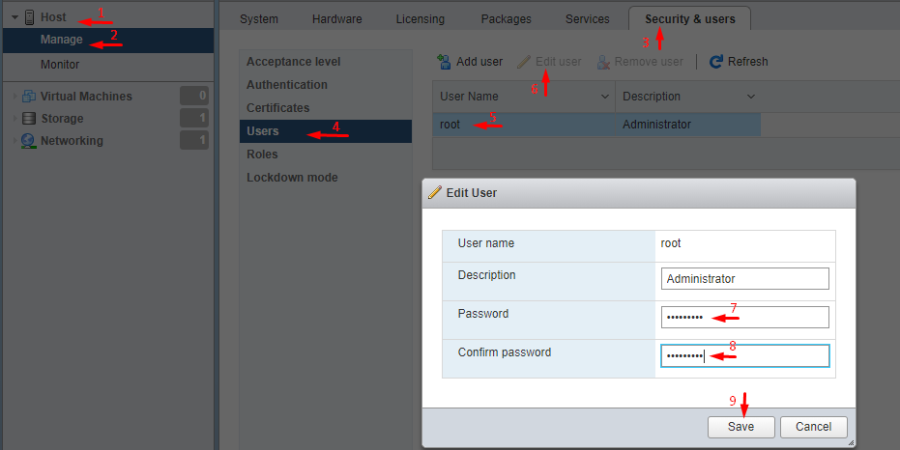Click the Refresh icon
Screen dimensions: 900x450
[716, 62]
